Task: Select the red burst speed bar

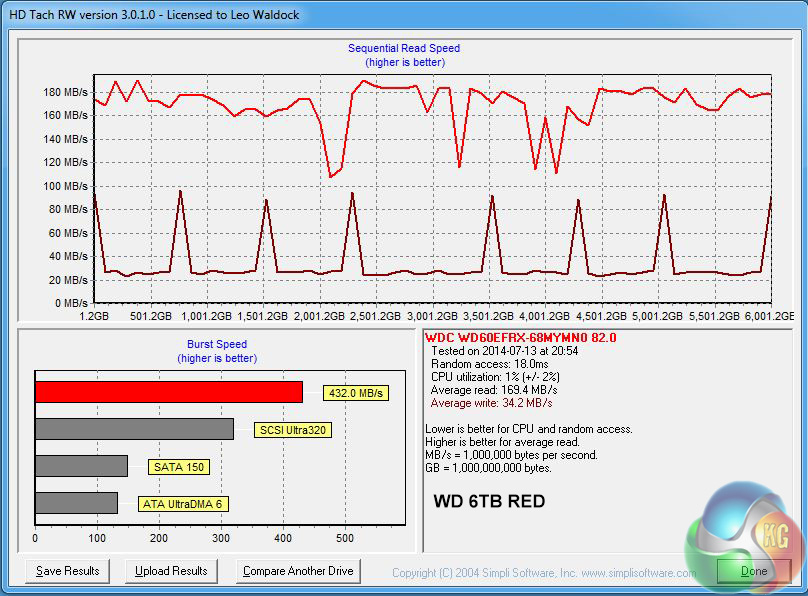Action: click(x=168, y=392)
